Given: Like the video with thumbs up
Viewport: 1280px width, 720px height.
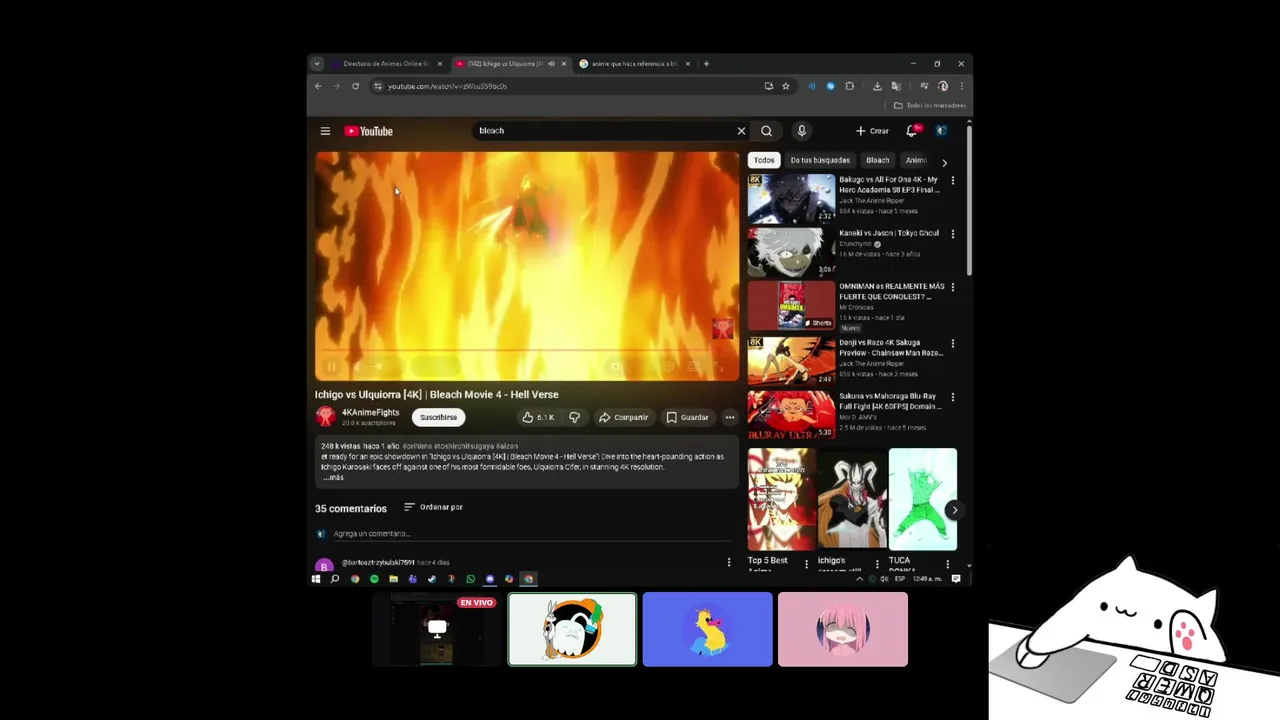Looking at the screenshot, I should 538,417.
